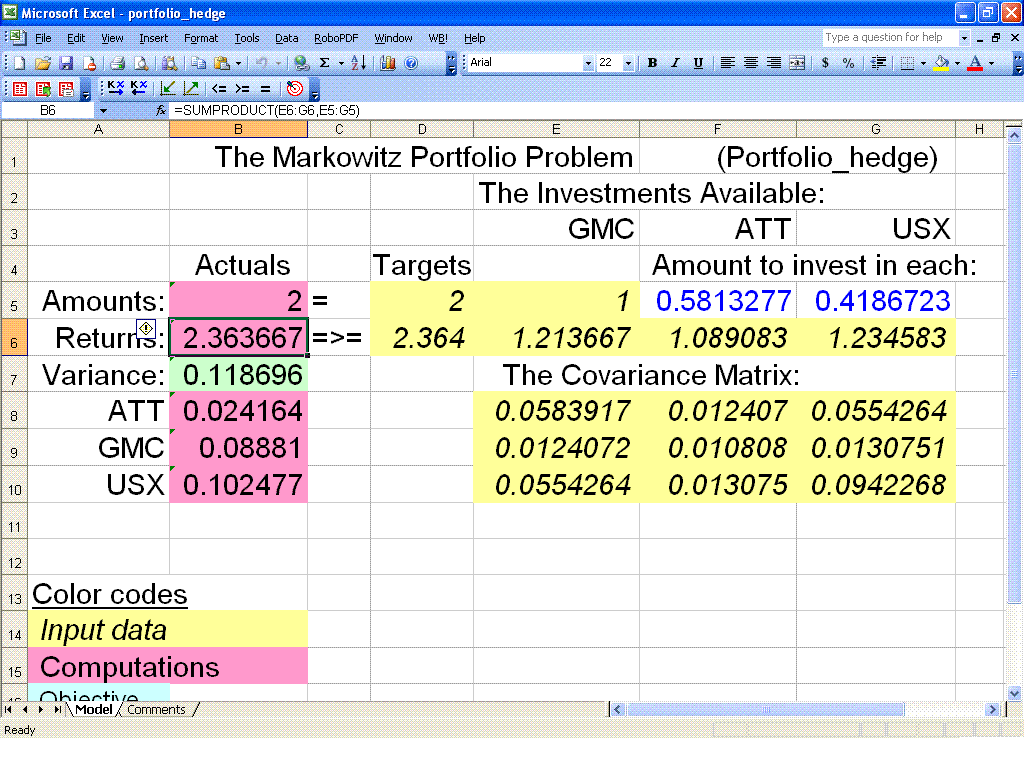Open the AutoSum functions dropdown arrow
Screen dimensions: 1024x768
(341, 63)
